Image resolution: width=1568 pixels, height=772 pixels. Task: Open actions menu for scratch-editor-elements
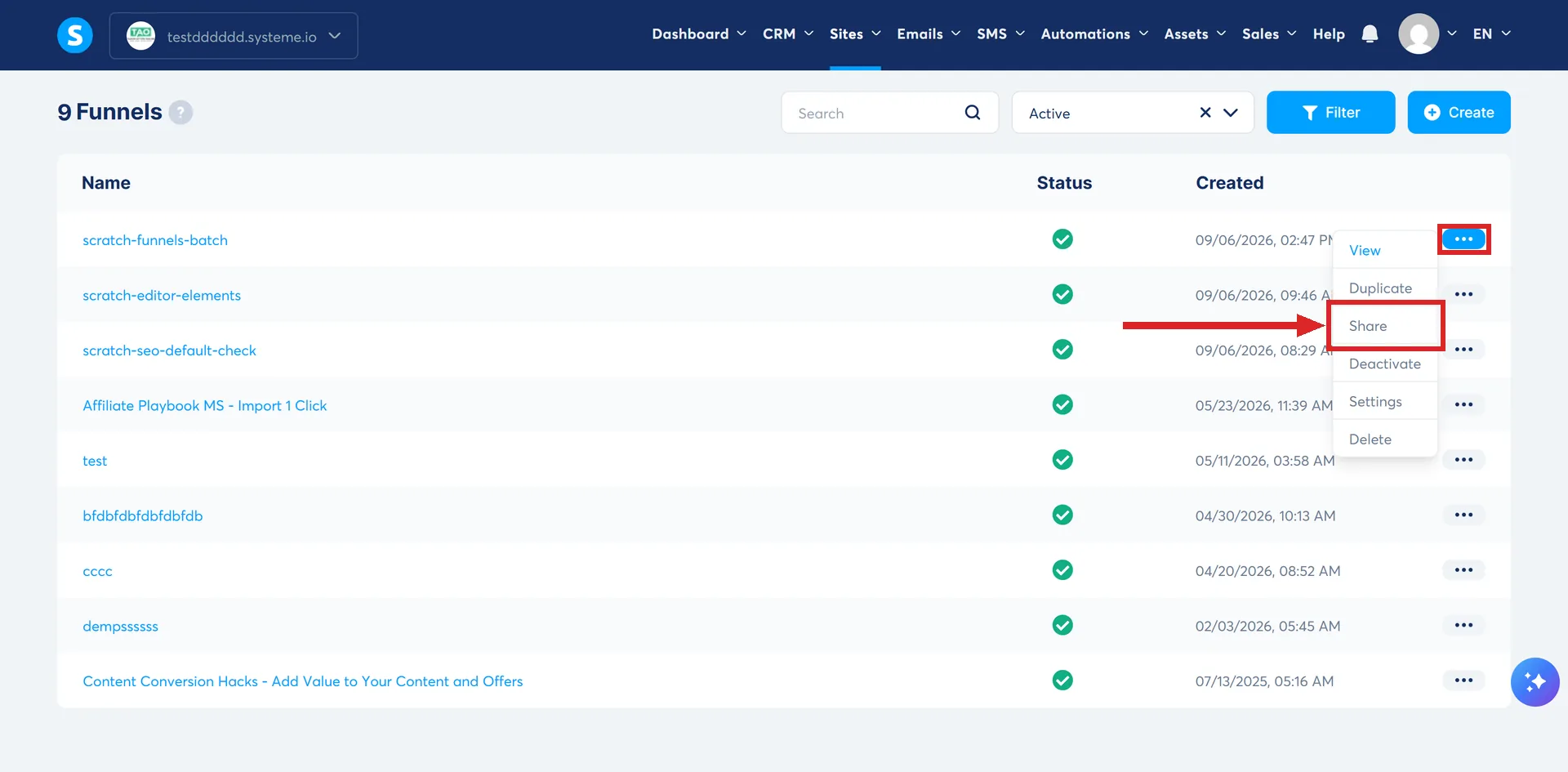[x=1463, y=294]
